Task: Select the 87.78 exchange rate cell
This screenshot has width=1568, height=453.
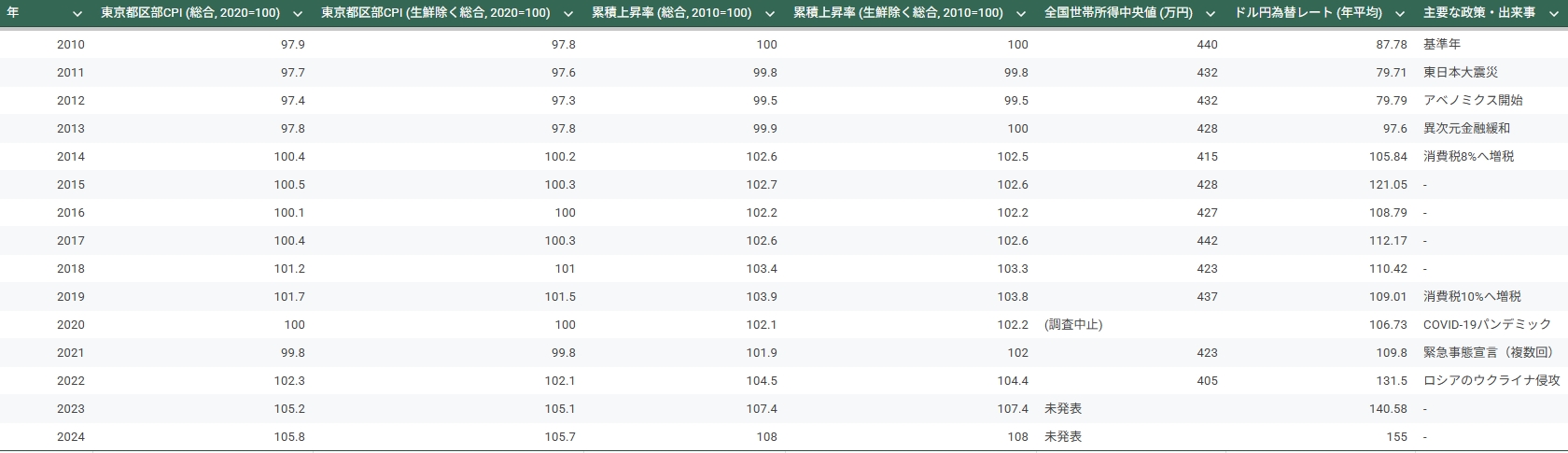Action: tap(1391, 45)
